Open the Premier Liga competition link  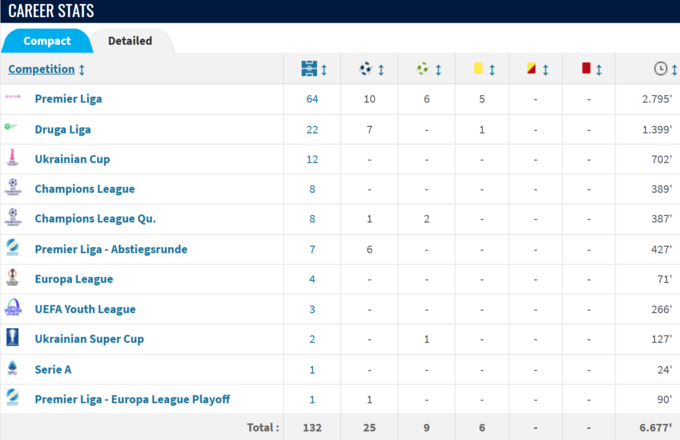tap(68, 99)
